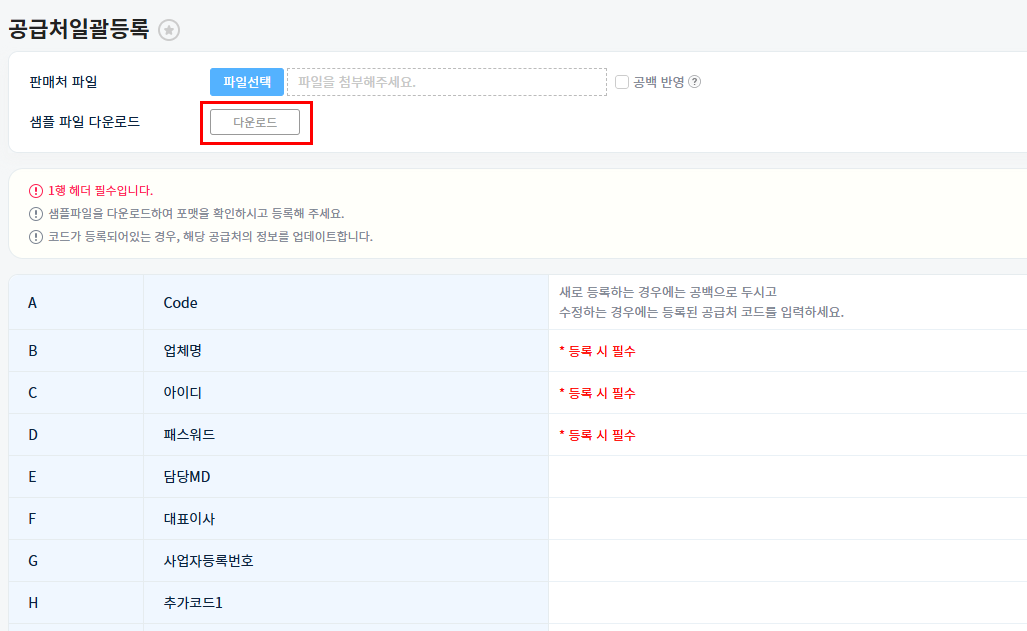
Task: Select the 아이디 field name cell
Action: point(183,393)
